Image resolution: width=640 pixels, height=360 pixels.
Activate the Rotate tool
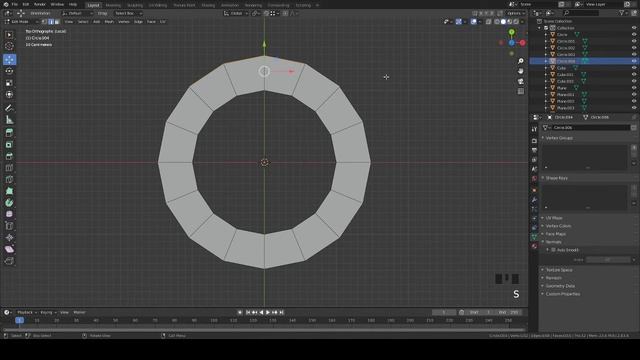(x=9, y=71)
